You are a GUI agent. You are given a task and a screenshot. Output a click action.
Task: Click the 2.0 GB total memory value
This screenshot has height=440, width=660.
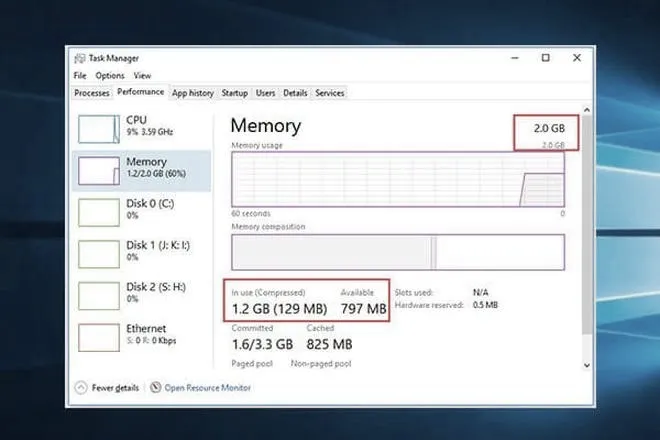click(549, 128)
